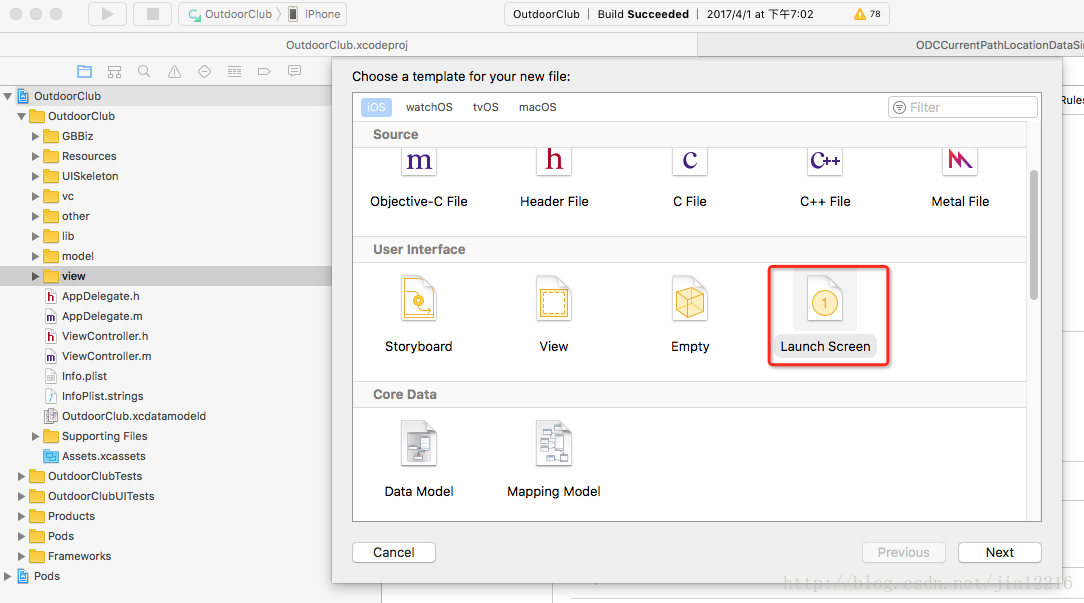The width and height of the screenshot is (1084, 603).
Task: Click the Previous button
Action: (x=904, y=553)
